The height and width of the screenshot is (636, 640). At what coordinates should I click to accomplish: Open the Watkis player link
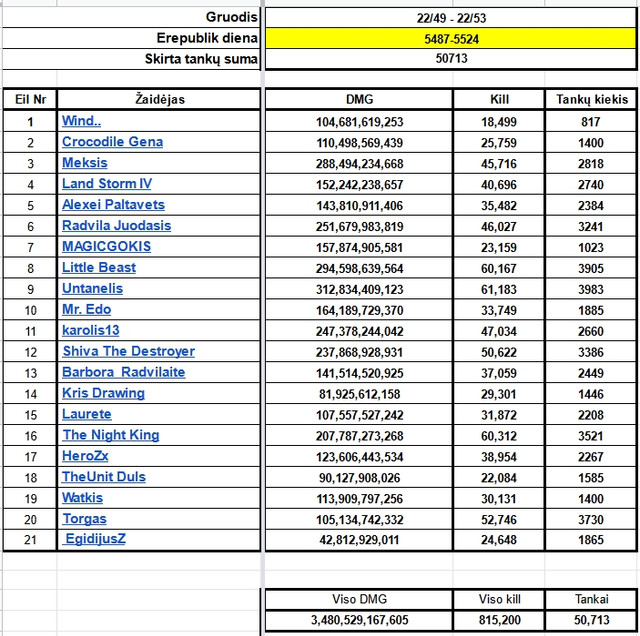(82, 498)
